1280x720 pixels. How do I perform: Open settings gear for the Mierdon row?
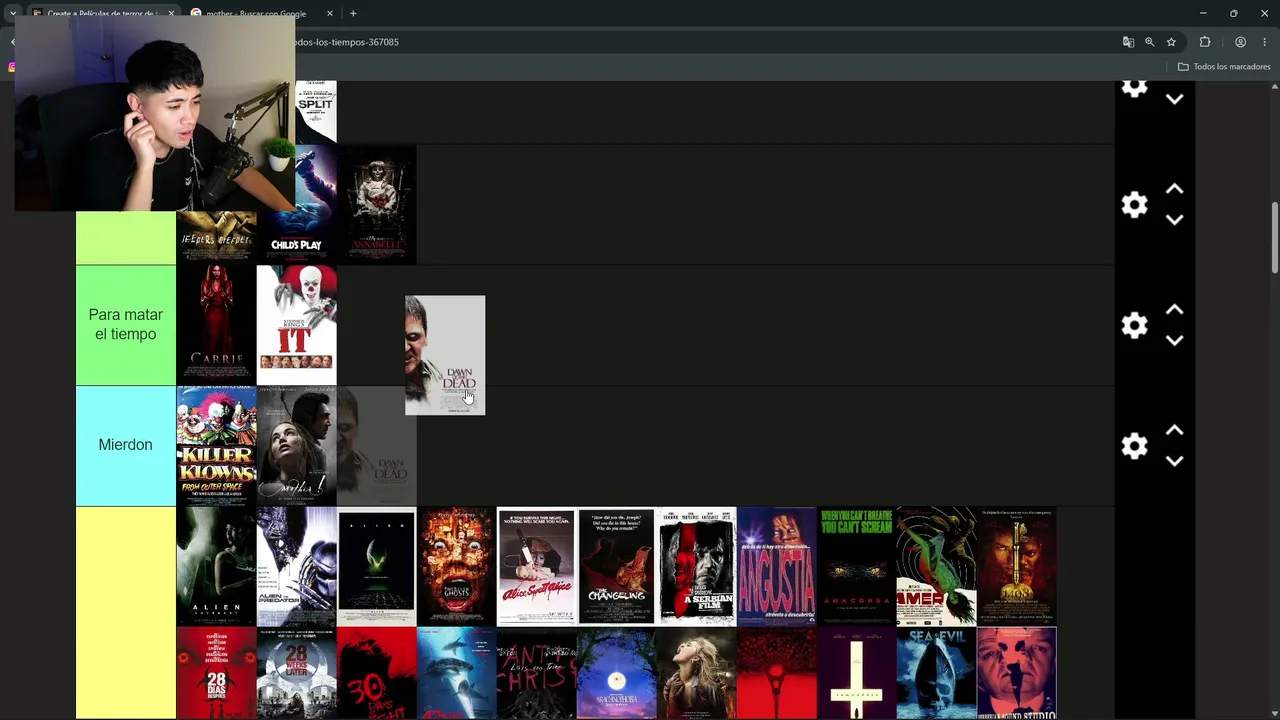pos(1134,446)
